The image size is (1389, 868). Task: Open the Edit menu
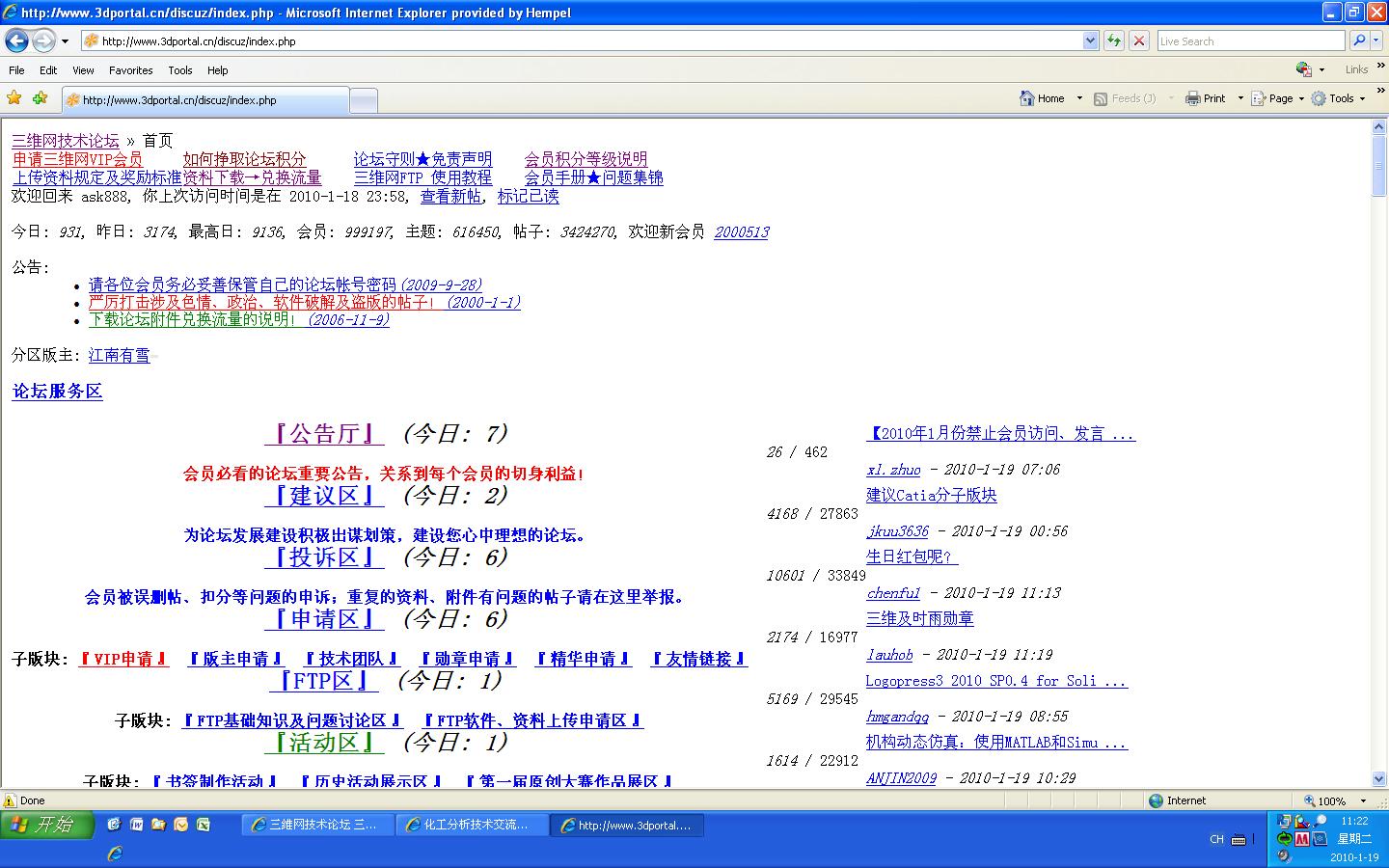click(48, 70)
